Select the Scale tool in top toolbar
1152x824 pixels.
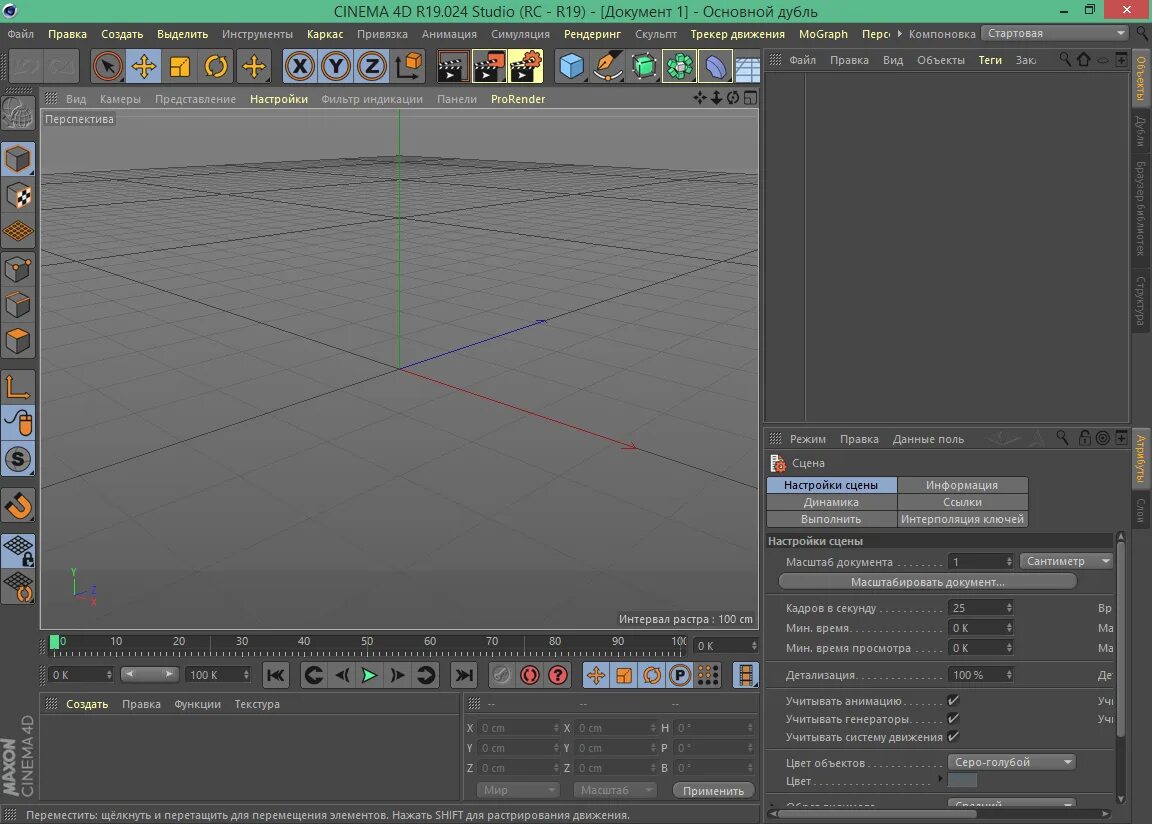(179, 67)
